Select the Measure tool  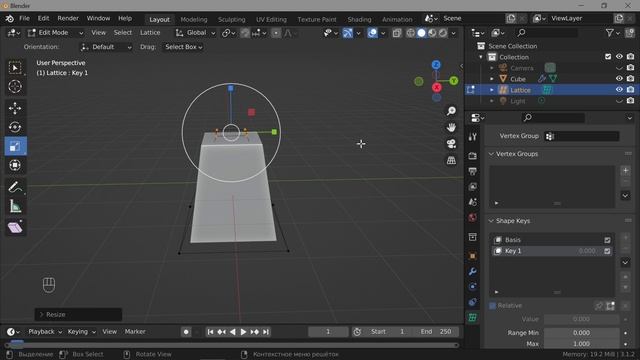[15, 206]
